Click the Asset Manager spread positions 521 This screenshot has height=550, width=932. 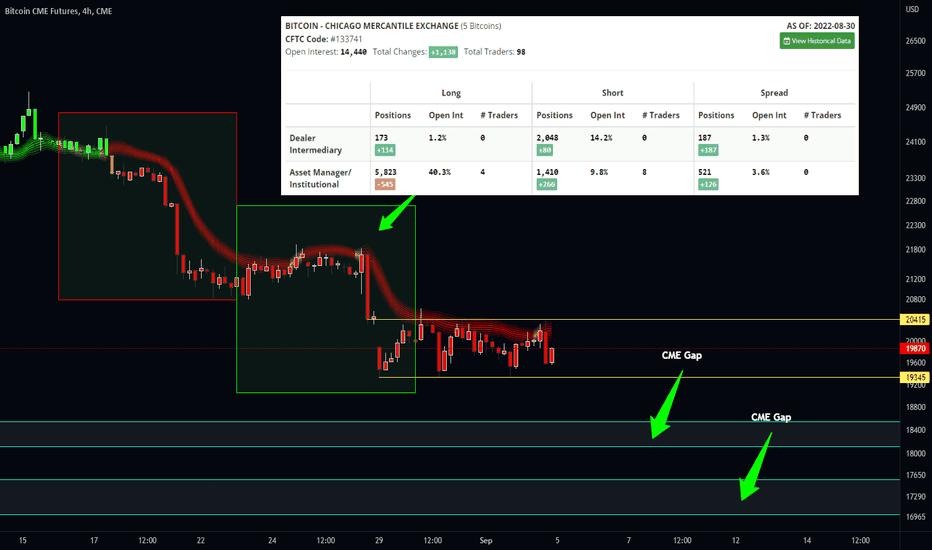704,172
